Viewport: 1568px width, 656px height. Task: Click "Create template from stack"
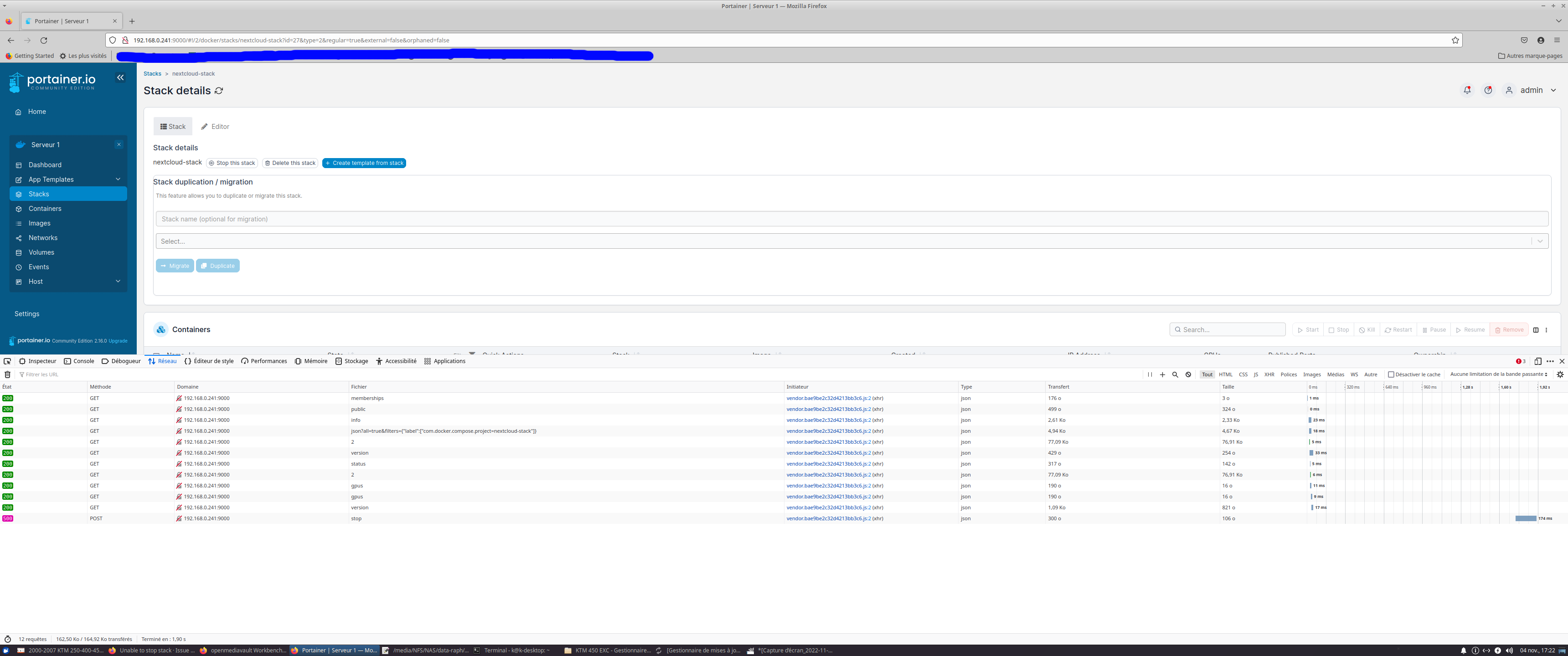(364, 163)
